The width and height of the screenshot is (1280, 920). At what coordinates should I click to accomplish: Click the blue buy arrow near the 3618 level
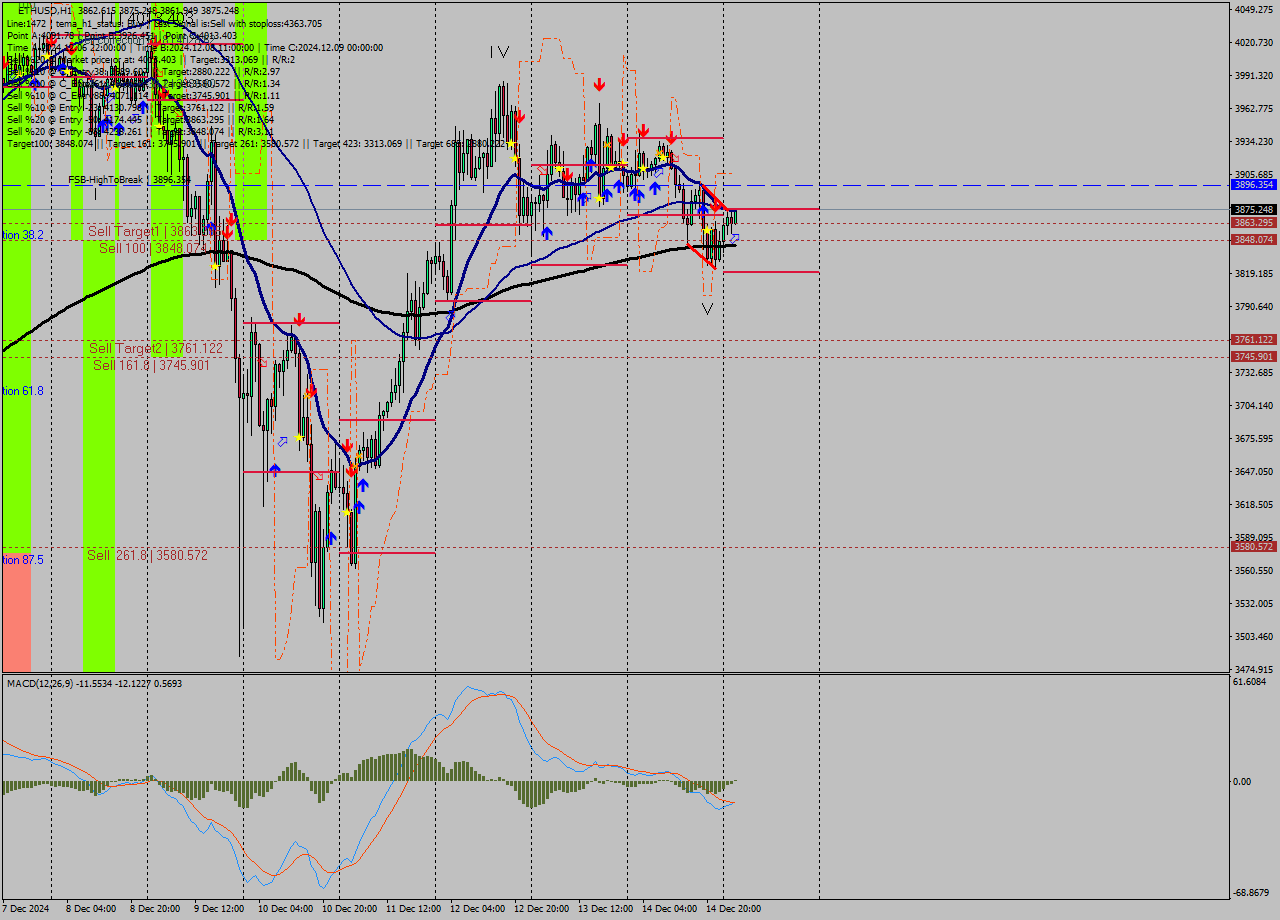(359, 507)
